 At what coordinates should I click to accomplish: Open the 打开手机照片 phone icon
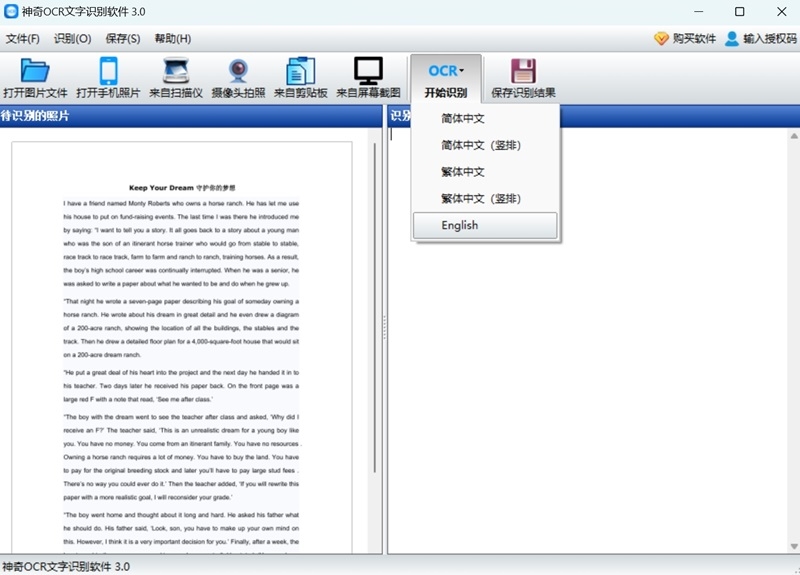(108, 71)
